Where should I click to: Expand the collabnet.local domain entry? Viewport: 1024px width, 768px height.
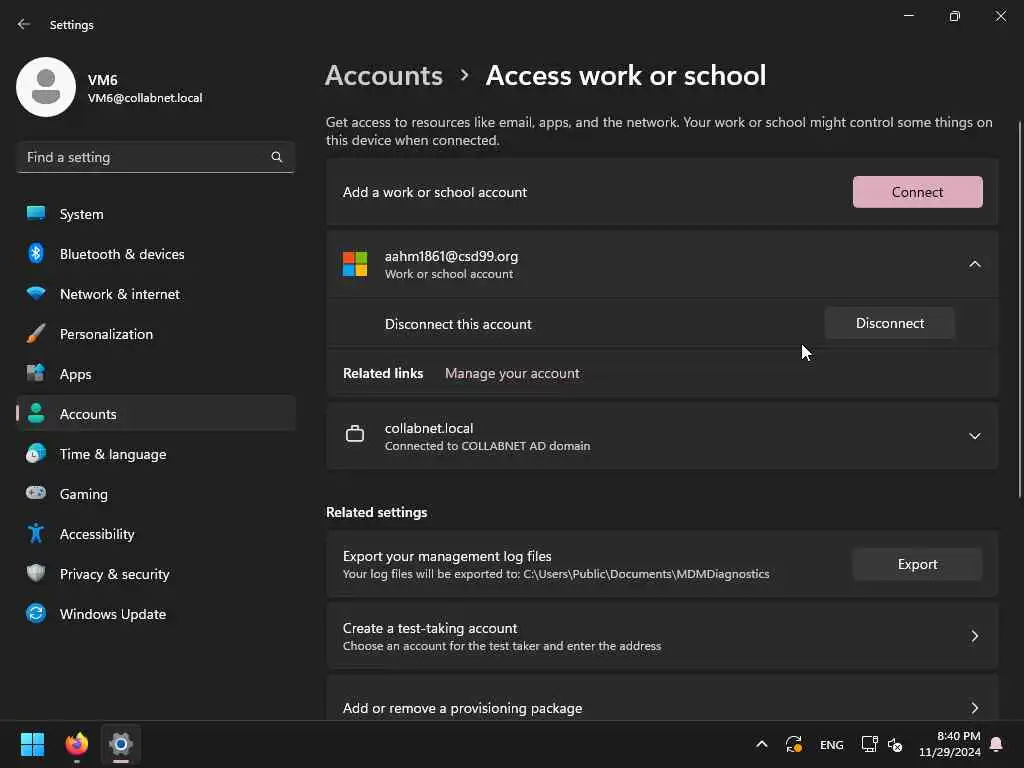point(974,436)
